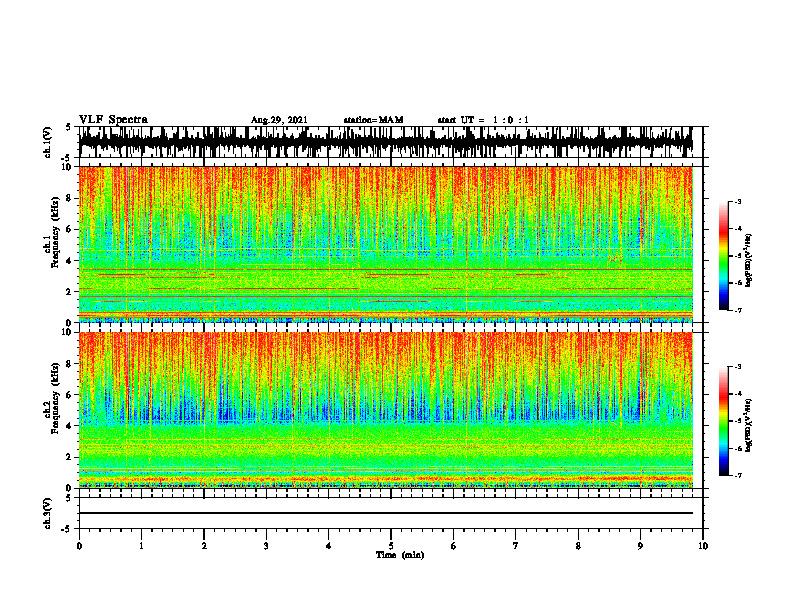
Task: Click time-axis tick label "3"
Action: tap(266, 546)
